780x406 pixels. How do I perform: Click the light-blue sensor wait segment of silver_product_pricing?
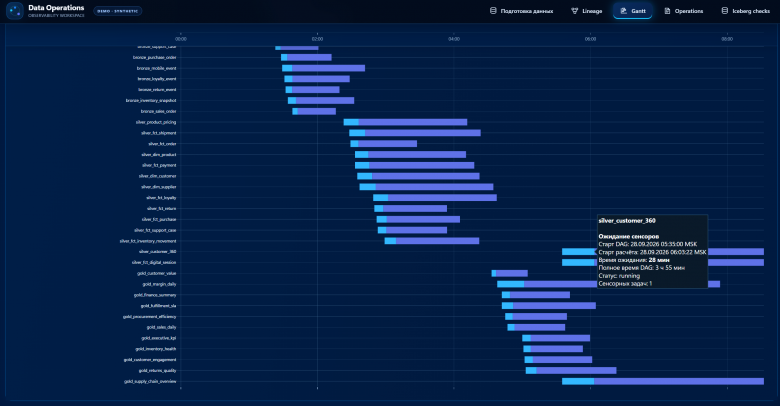click(351, 122)
